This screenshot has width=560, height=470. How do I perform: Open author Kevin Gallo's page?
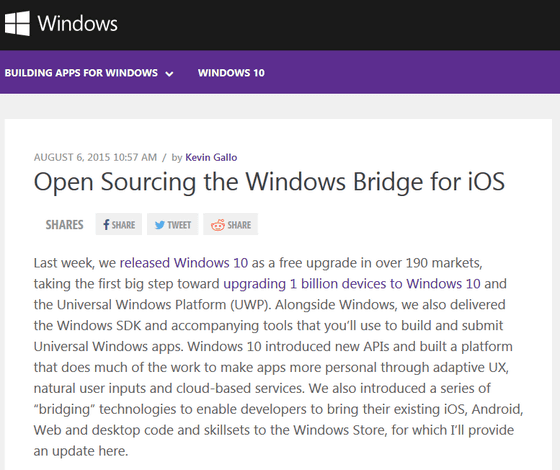(x=211, y=158)
